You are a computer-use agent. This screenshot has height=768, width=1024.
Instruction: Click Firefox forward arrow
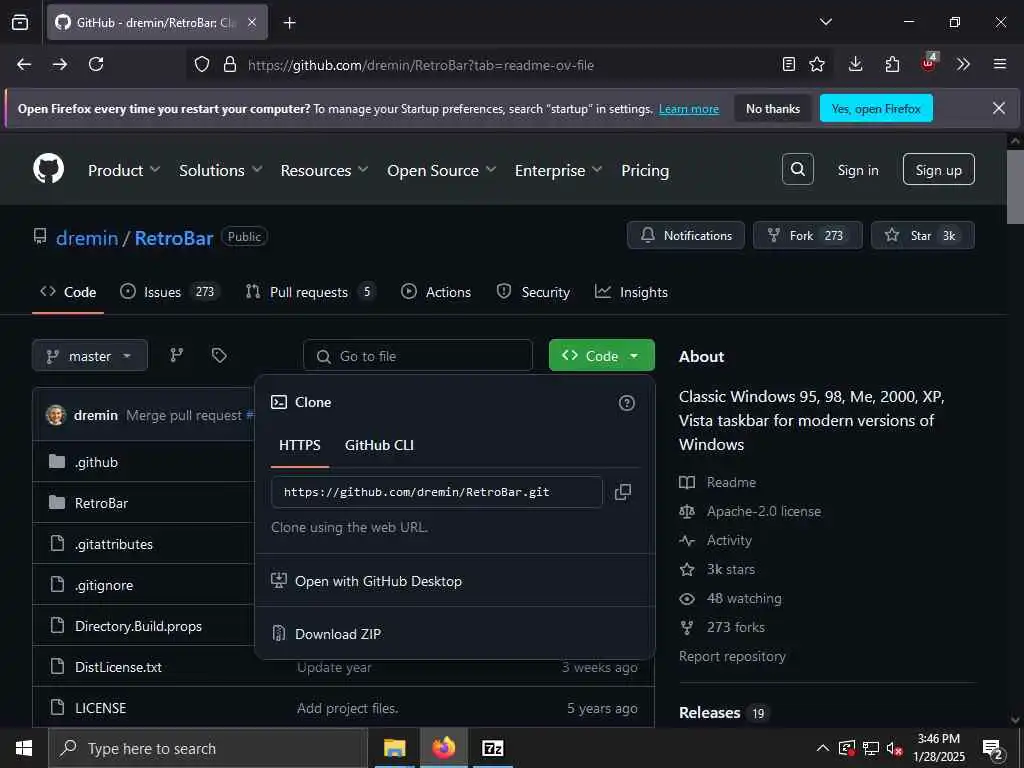pos(60,64)
